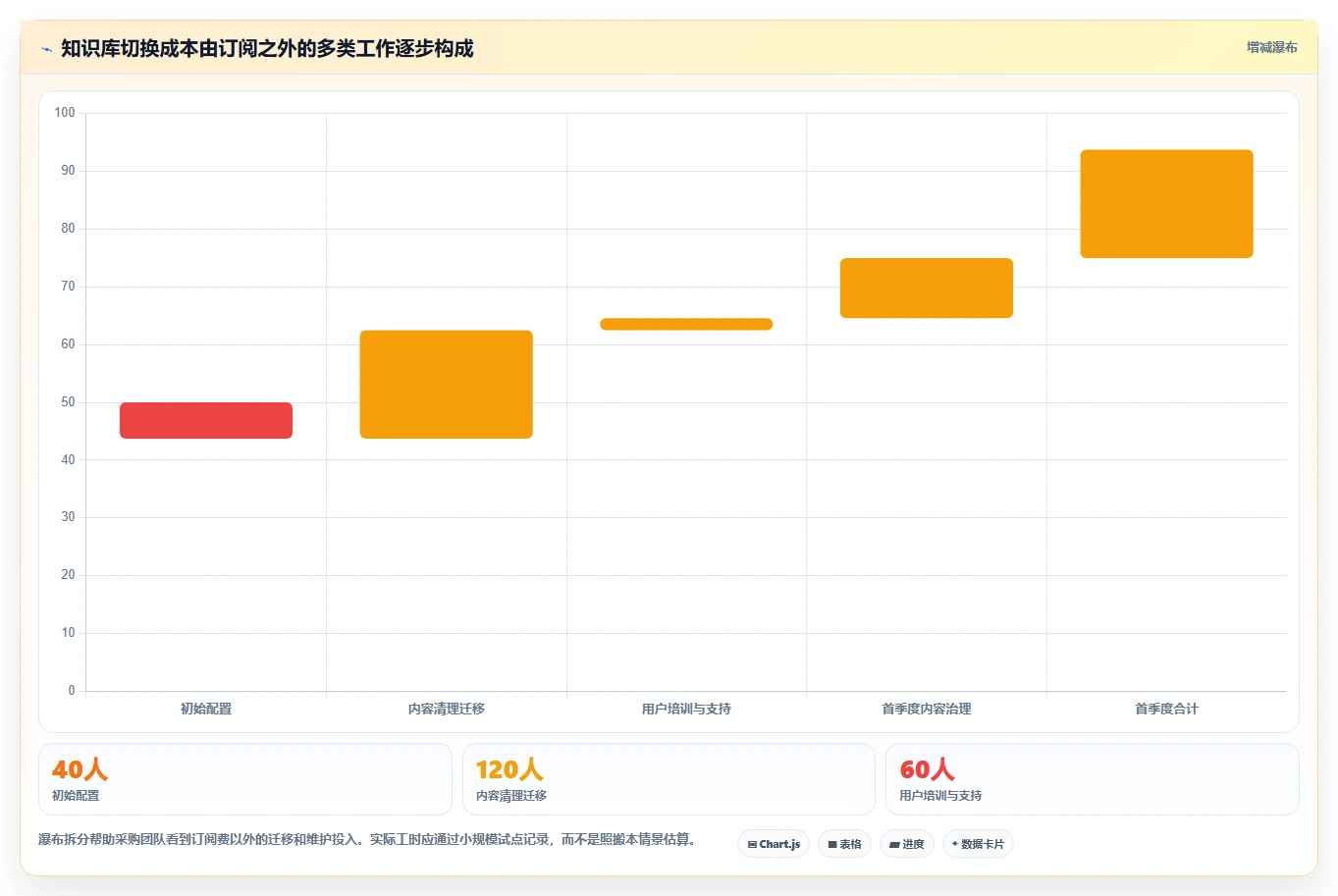Click the 首季度合计 orange bar
Image resolution: width=1338 pixels, height=896 pixels.
(x=1166, y=204)
